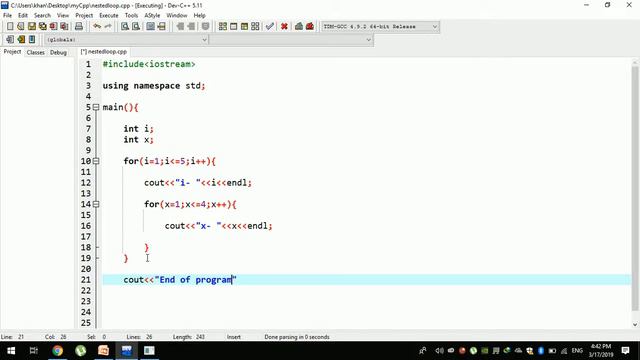This screenshot has width=640, height=360.
Task: Switch to the Debug panel tab
Action: click(x=58, y=52)
